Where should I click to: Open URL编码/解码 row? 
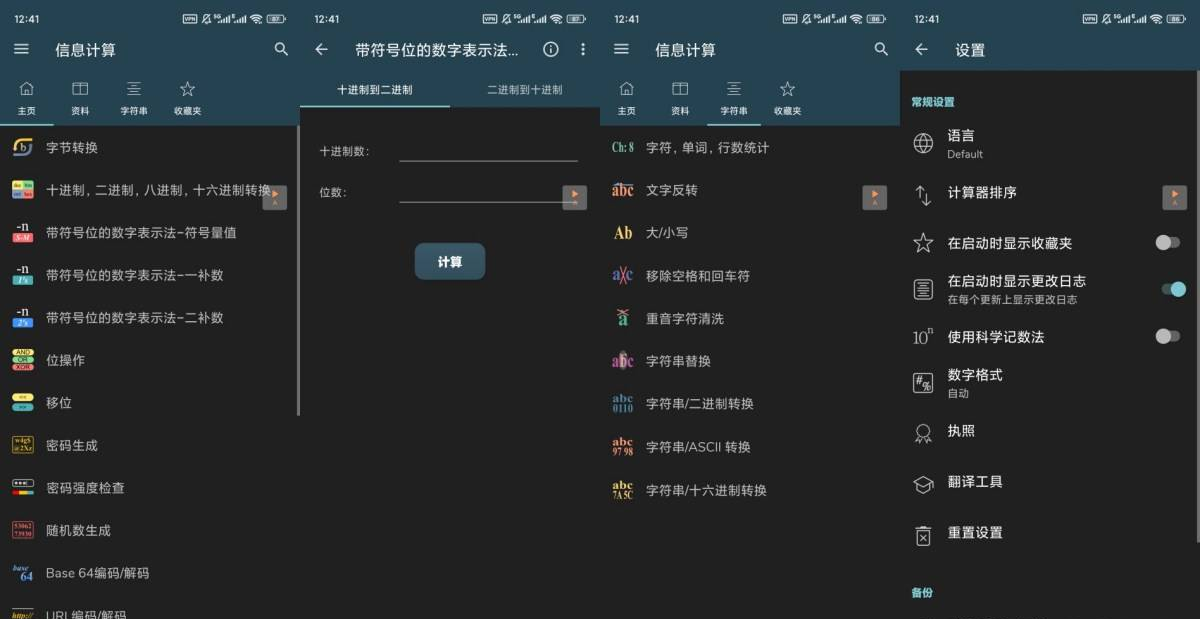[150, 612]
